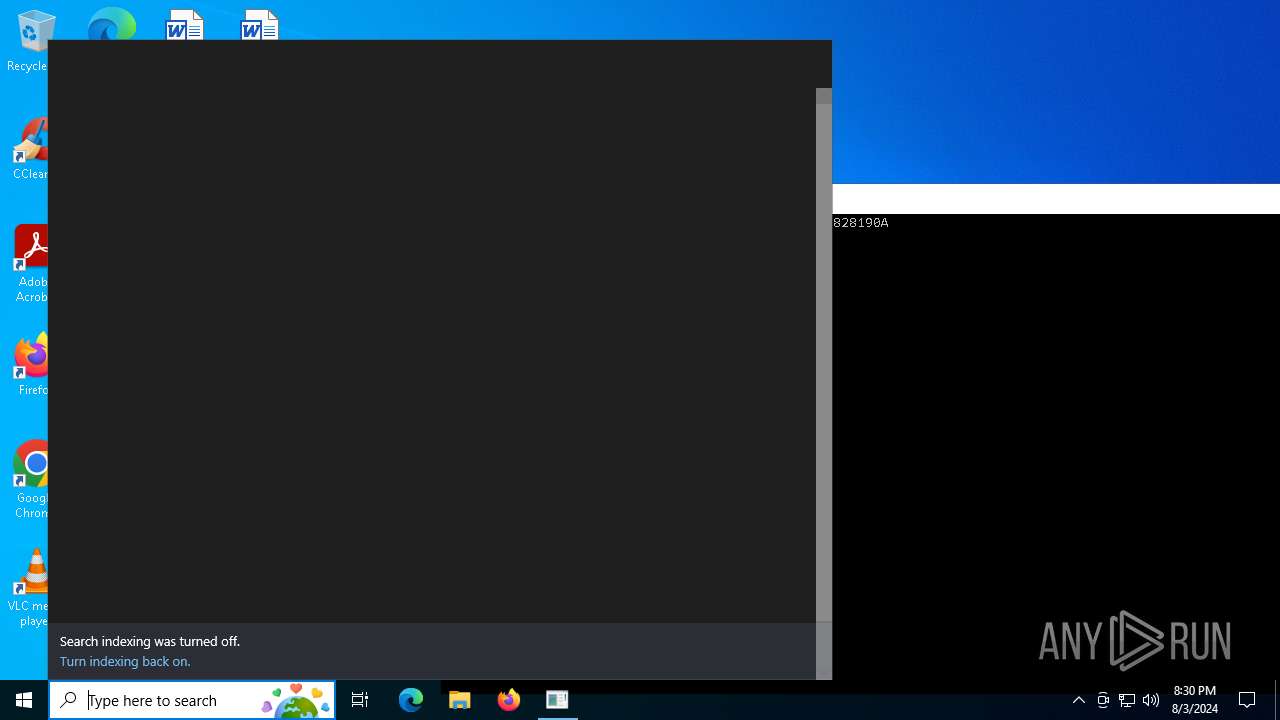Open the Meet Now tray icon
Screen dimensions: 1280x720
pos(1103,700)
